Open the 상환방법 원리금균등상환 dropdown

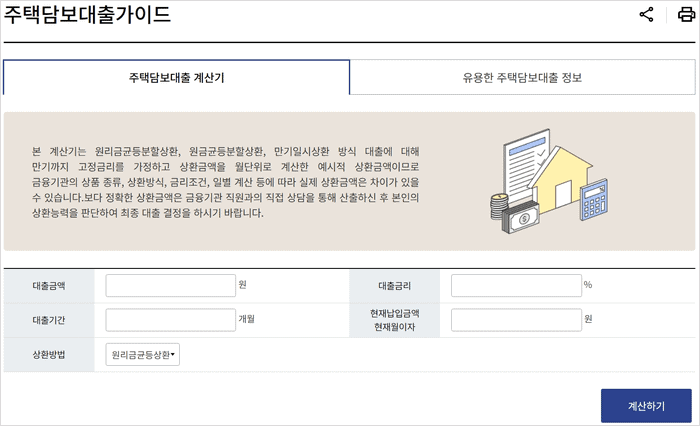tap(142, 355)
